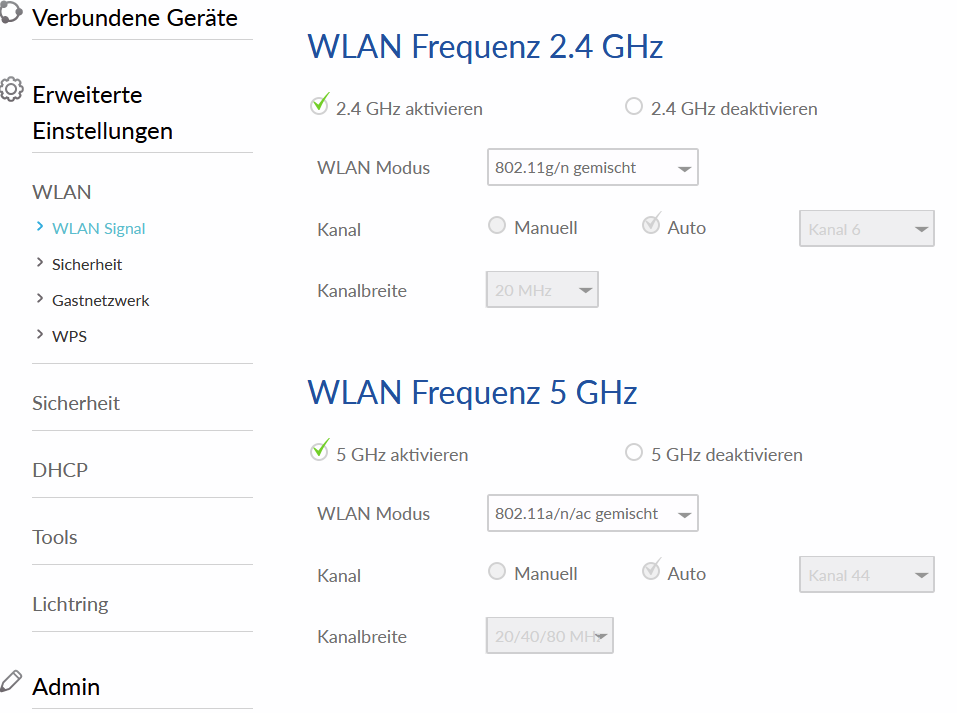Image resolution: width=957 pixels, height=713 pixels.
Task: Click the chevron arrow beside Gastnetzwerk
Action: click(39, 299)
